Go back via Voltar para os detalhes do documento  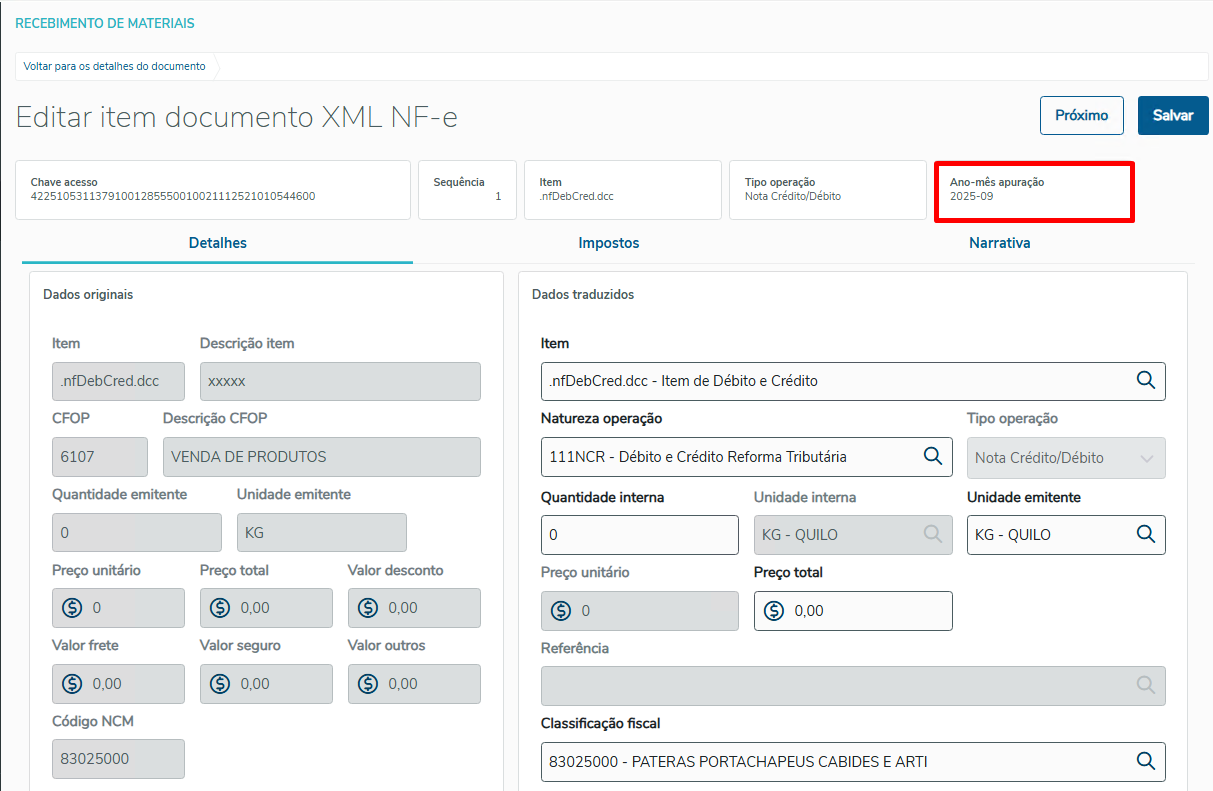pyautogui.click(x=114, y=66)
